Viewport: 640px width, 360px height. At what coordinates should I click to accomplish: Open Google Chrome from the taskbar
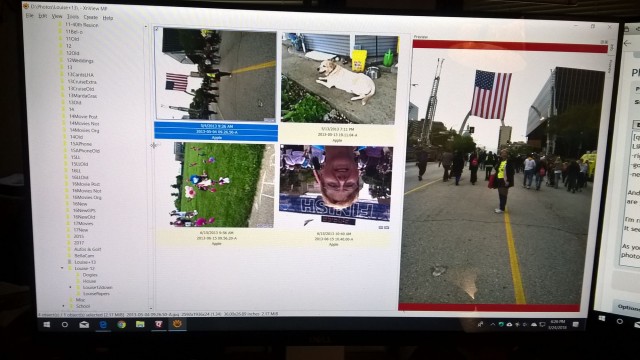(x=122, y=324)
